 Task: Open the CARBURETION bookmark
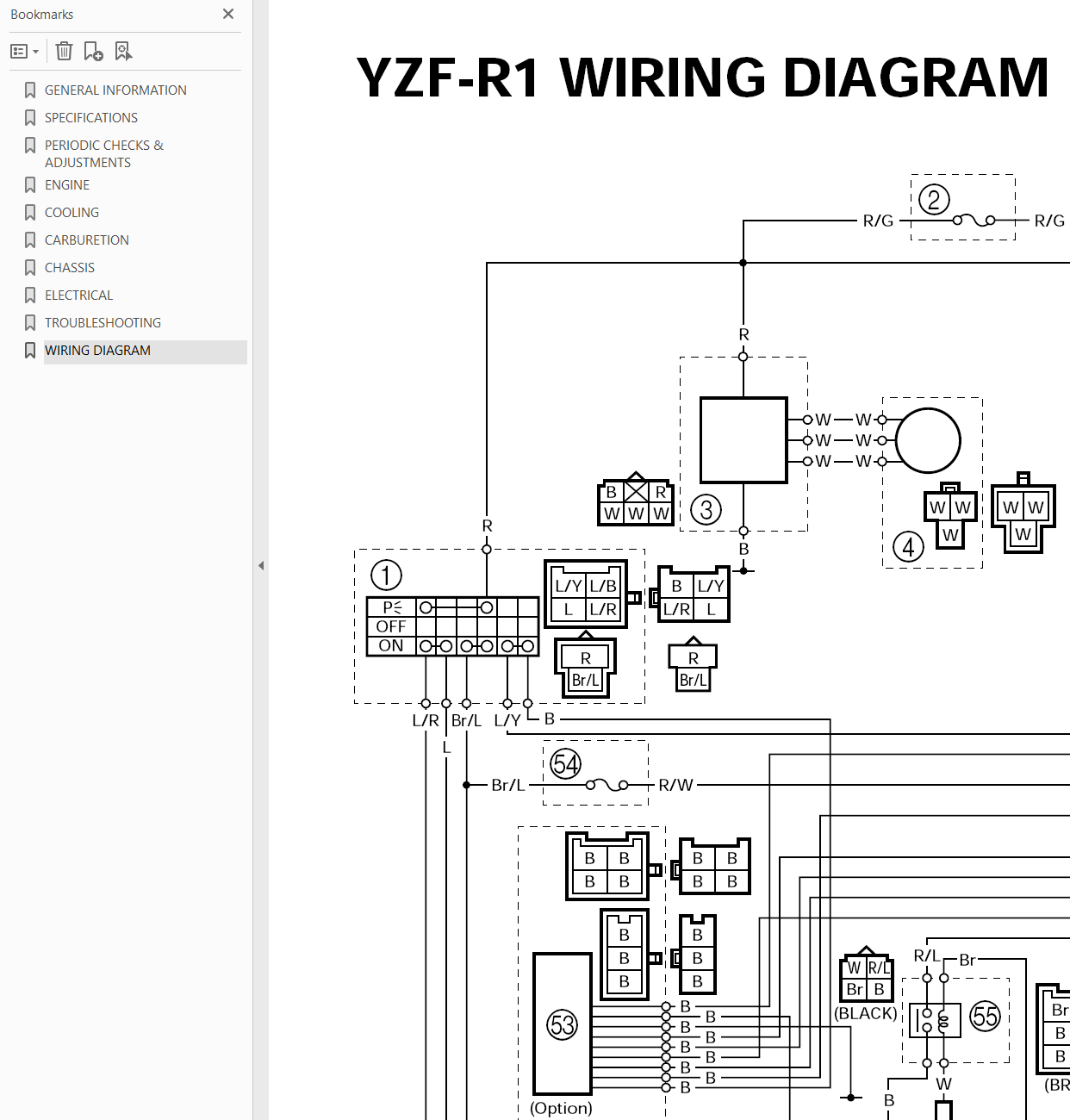point(87,240)
